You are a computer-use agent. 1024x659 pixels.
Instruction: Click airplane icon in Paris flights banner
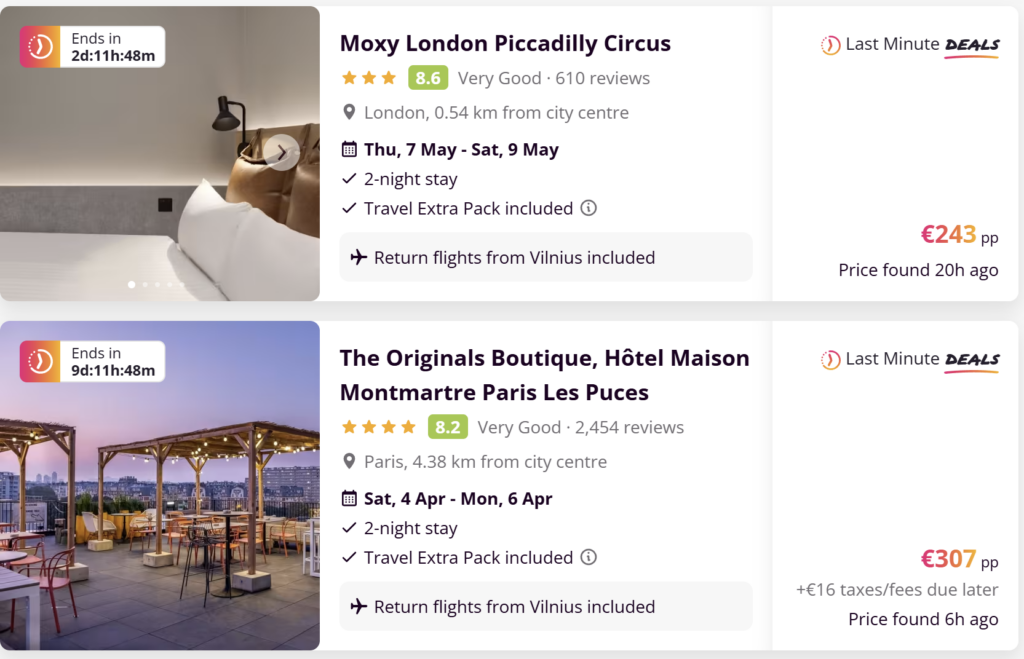(x=359, y=606)
